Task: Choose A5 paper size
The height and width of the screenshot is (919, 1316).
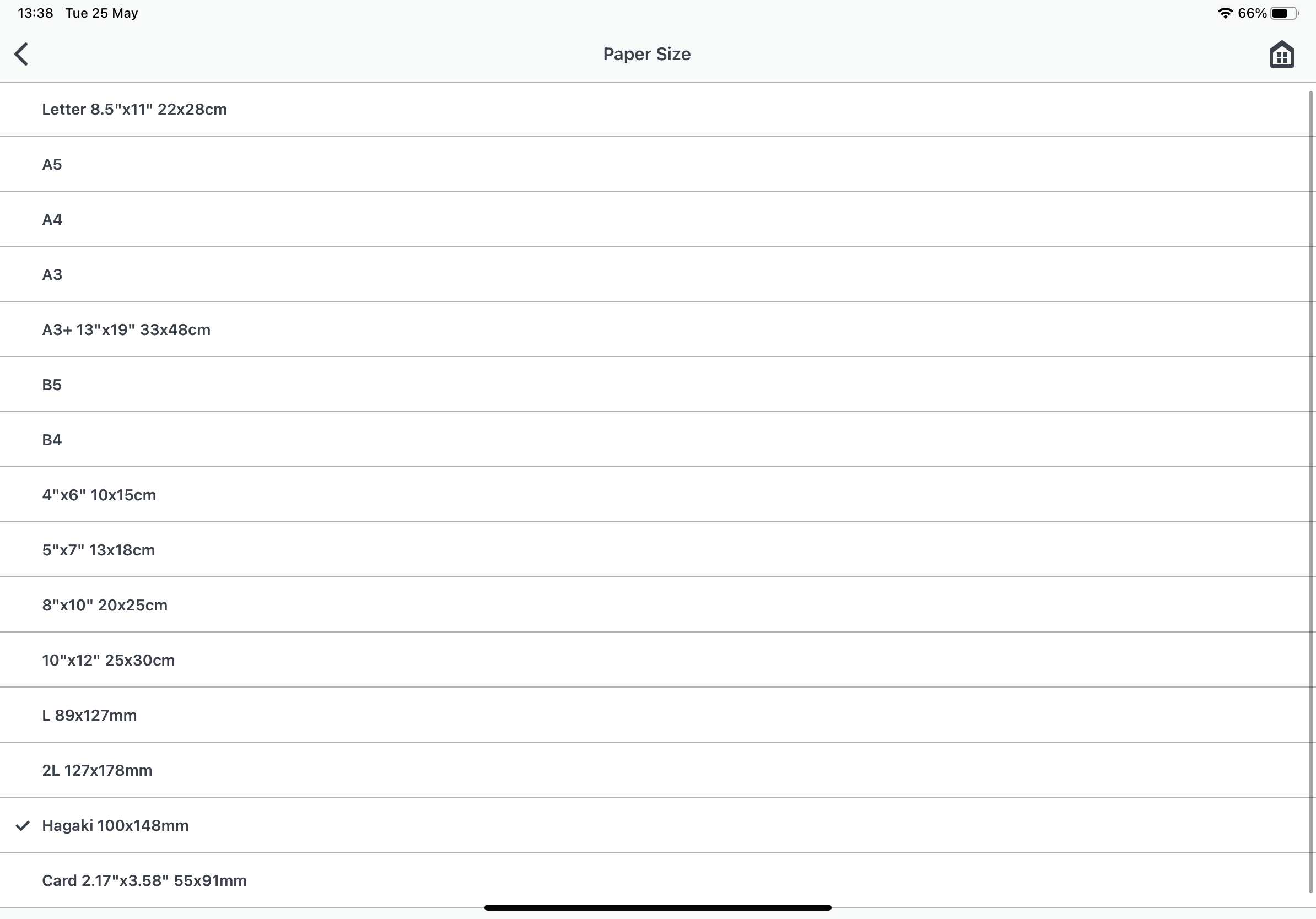Action: (x=52, y=164)
